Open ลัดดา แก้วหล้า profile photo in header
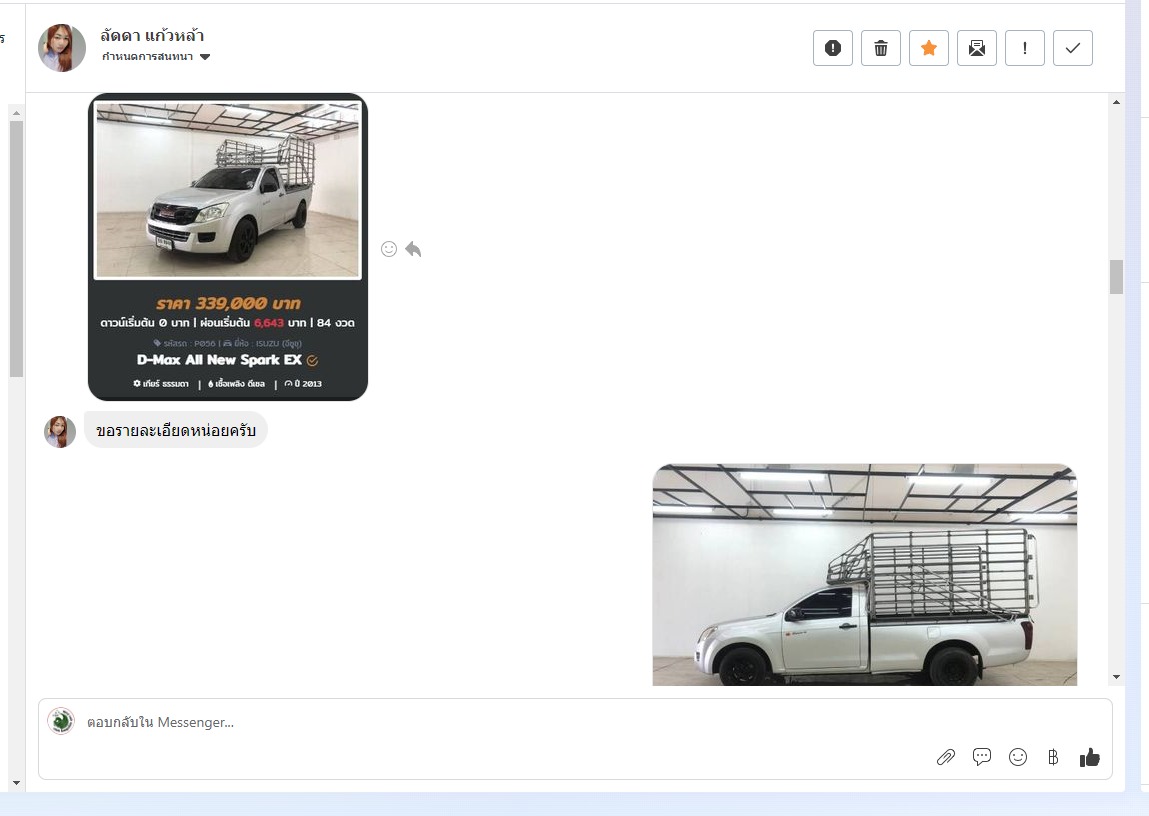Viewport: 1149px width, 816px height. (x=62, y=48)
